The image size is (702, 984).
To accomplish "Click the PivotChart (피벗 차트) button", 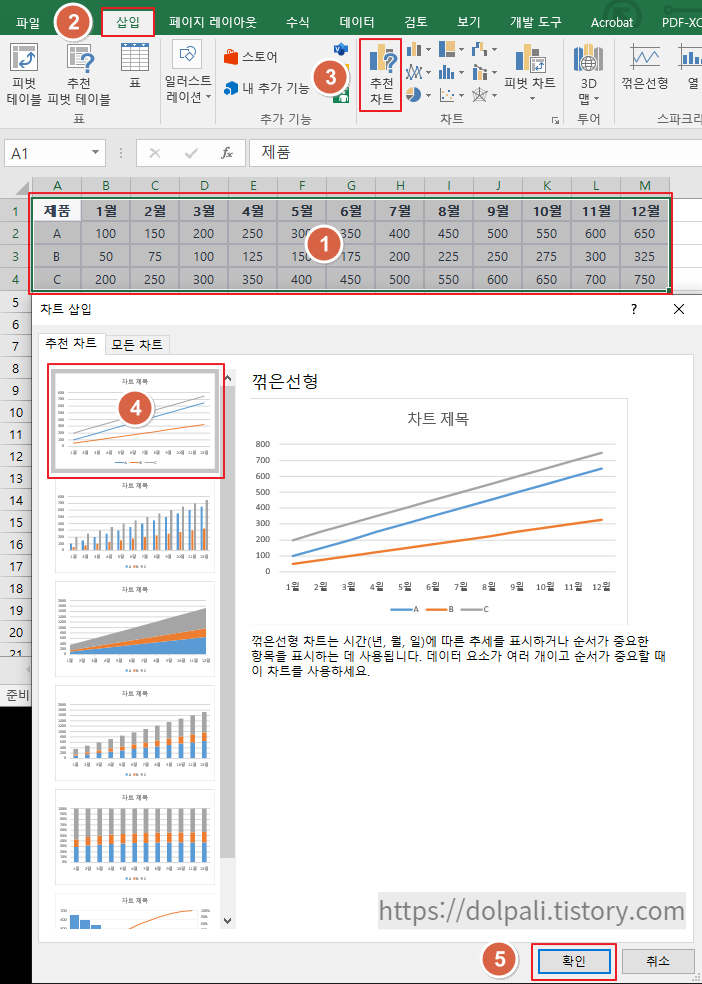I will coord(531,73).
